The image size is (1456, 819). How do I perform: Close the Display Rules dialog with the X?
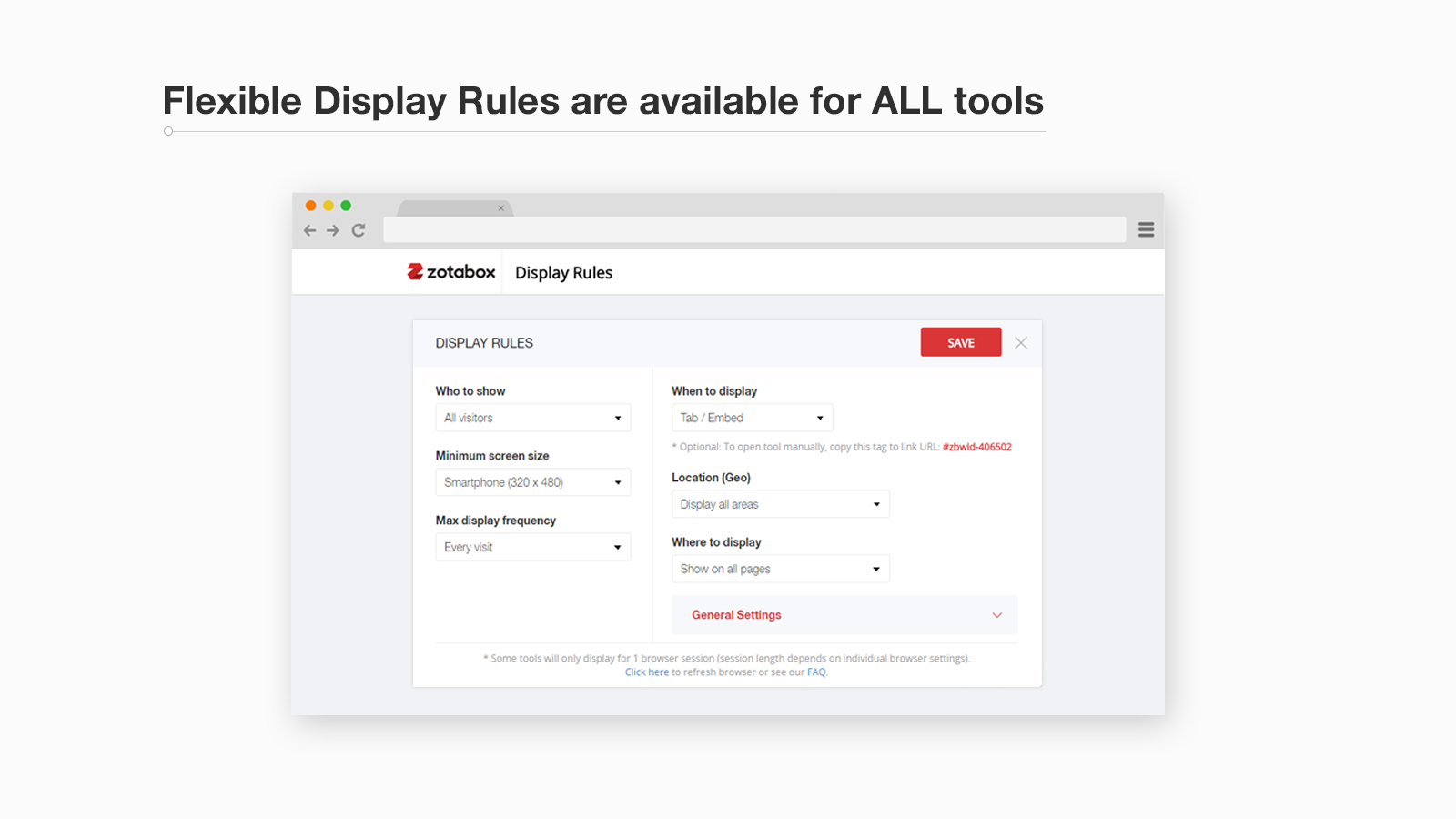coord(1020,342)
